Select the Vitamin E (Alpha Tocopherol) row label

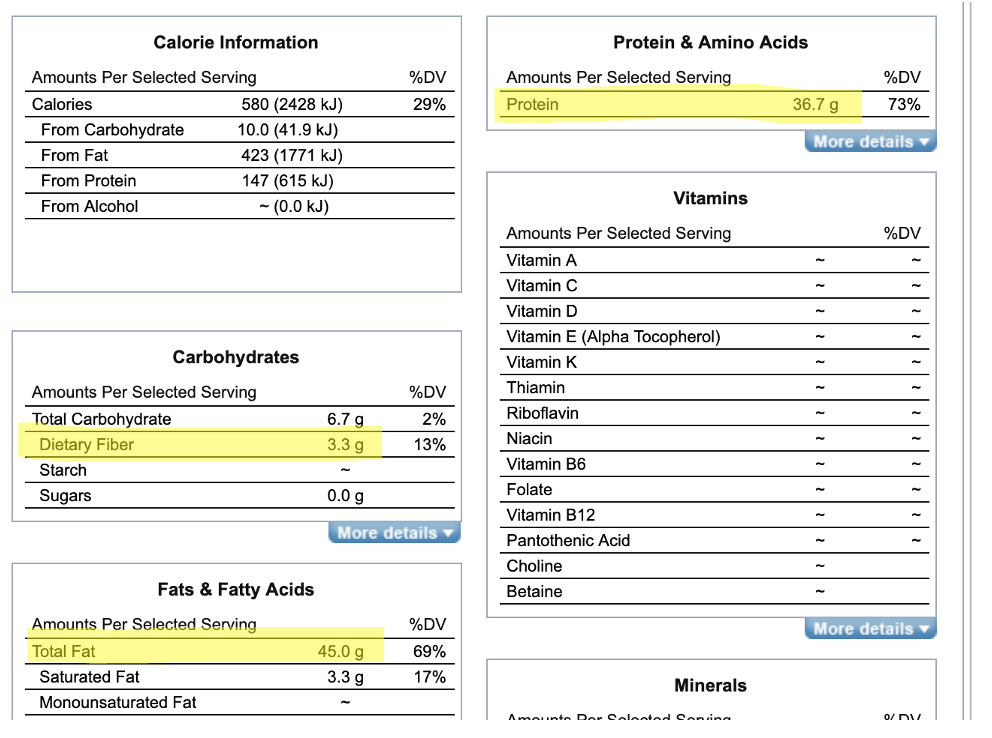click(x=613, y=337)
